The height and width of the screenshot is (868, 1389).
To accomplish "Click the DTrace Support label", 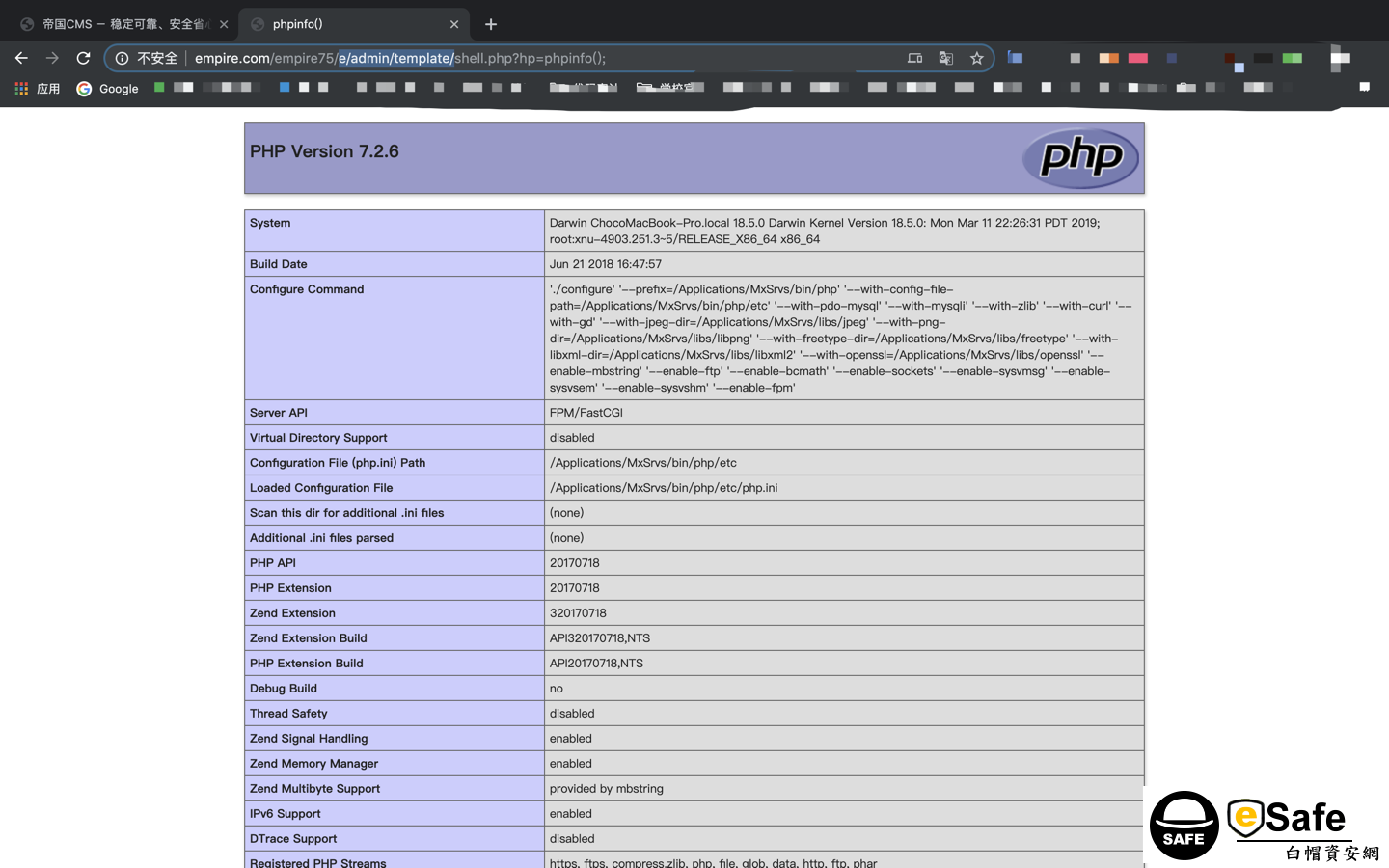I will click(293, 839).
